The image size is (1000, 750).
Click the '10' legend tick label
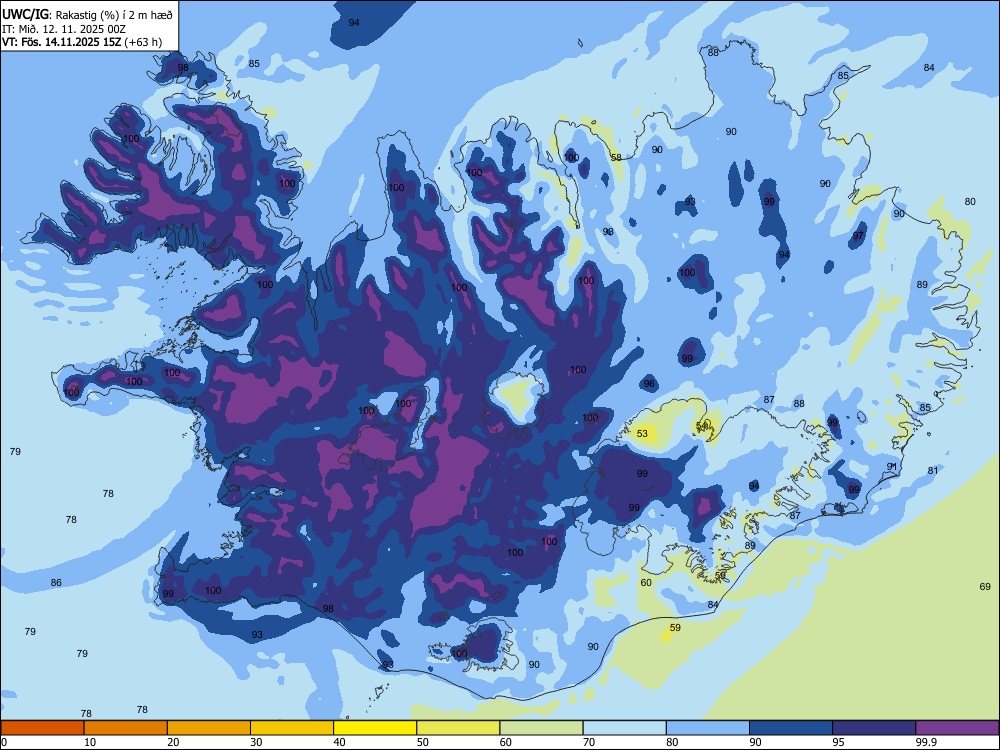coord(90,742)
